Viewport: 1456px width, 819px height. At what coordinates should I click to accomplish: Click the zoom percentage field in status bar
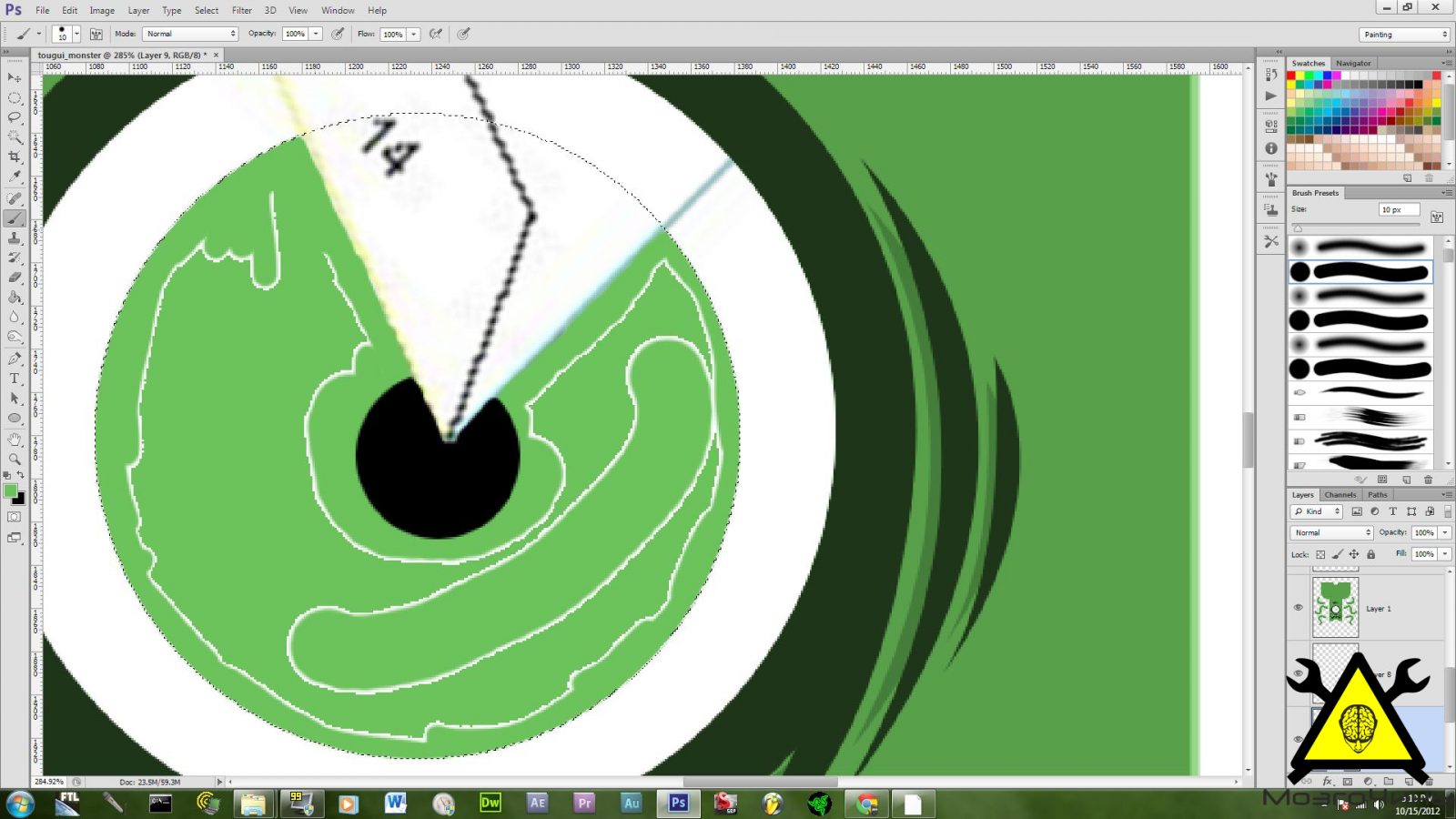click(x=49, y=782)
